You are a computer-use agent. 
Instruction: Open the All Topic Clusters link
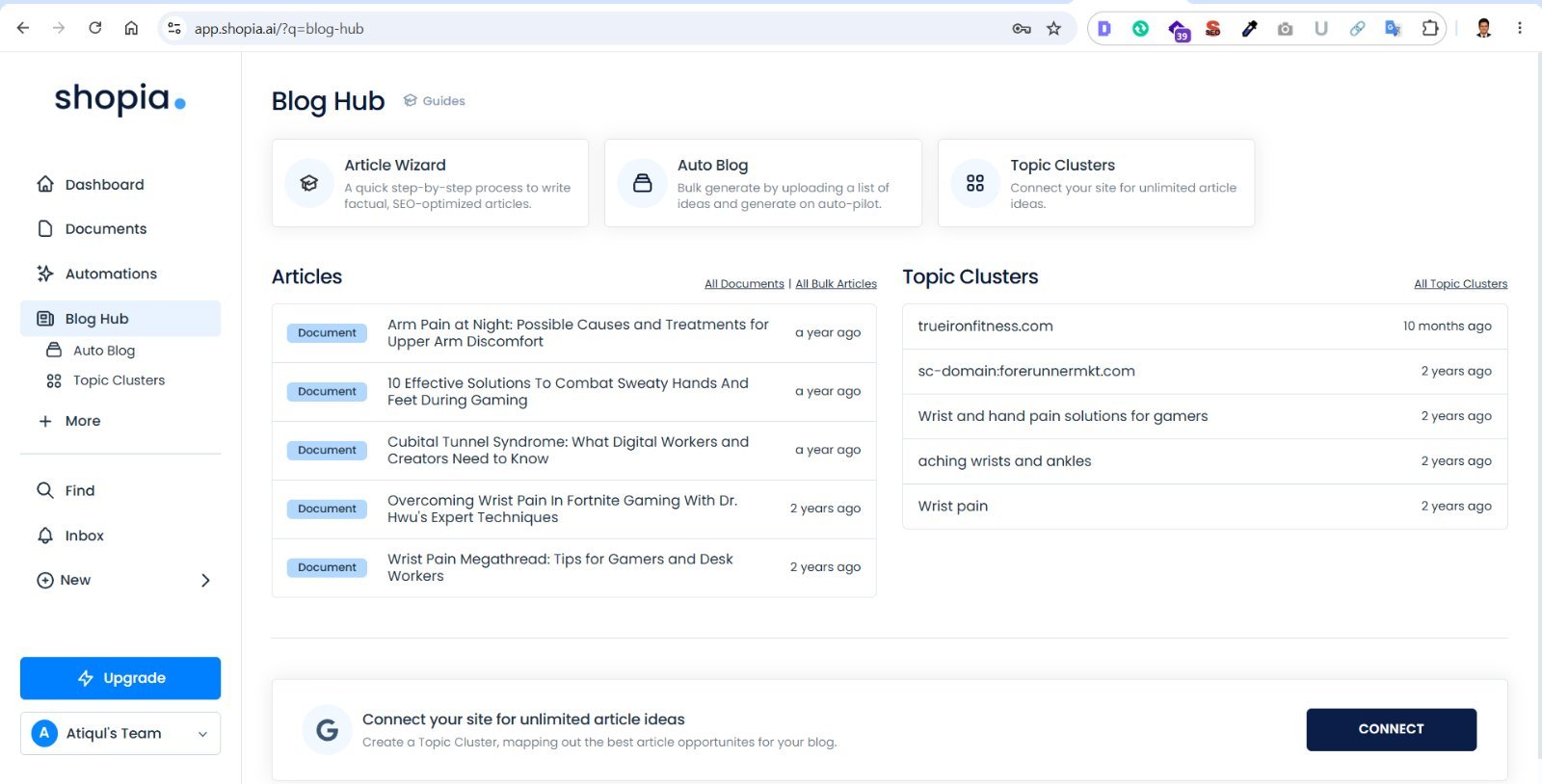tap(1460, 284)
